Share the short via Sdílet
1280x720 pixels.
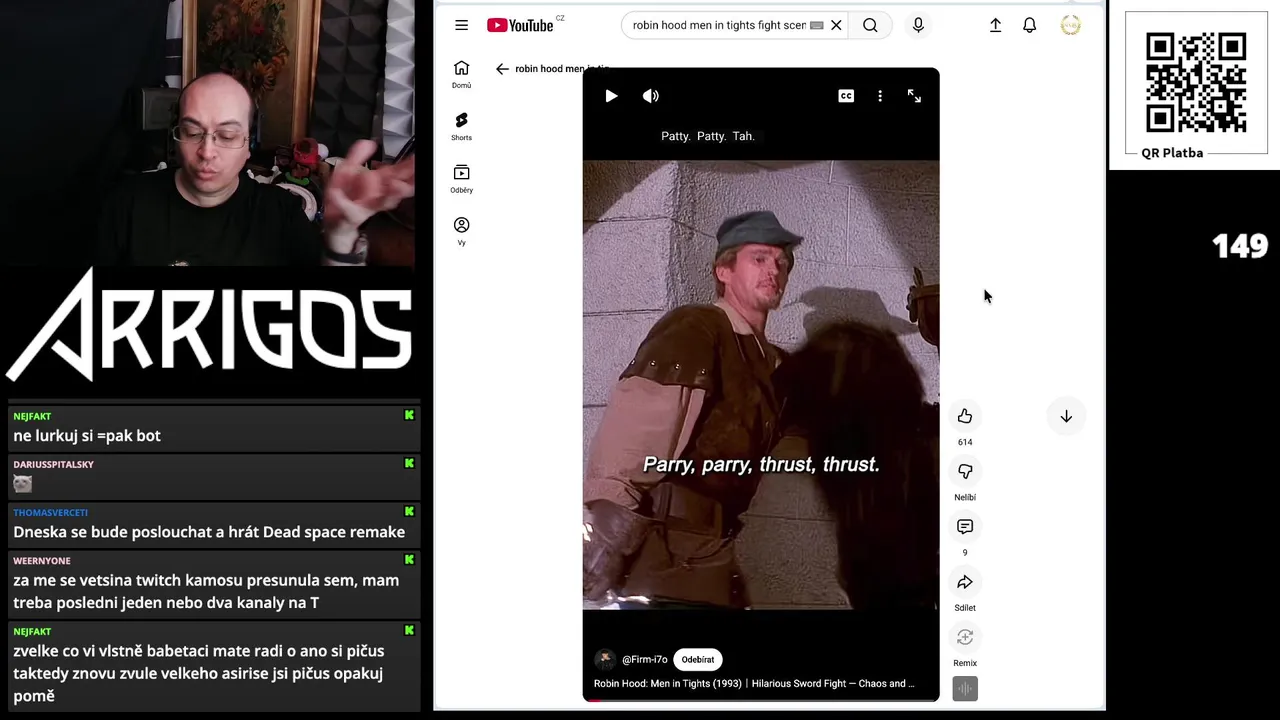[x=965, y=582]
